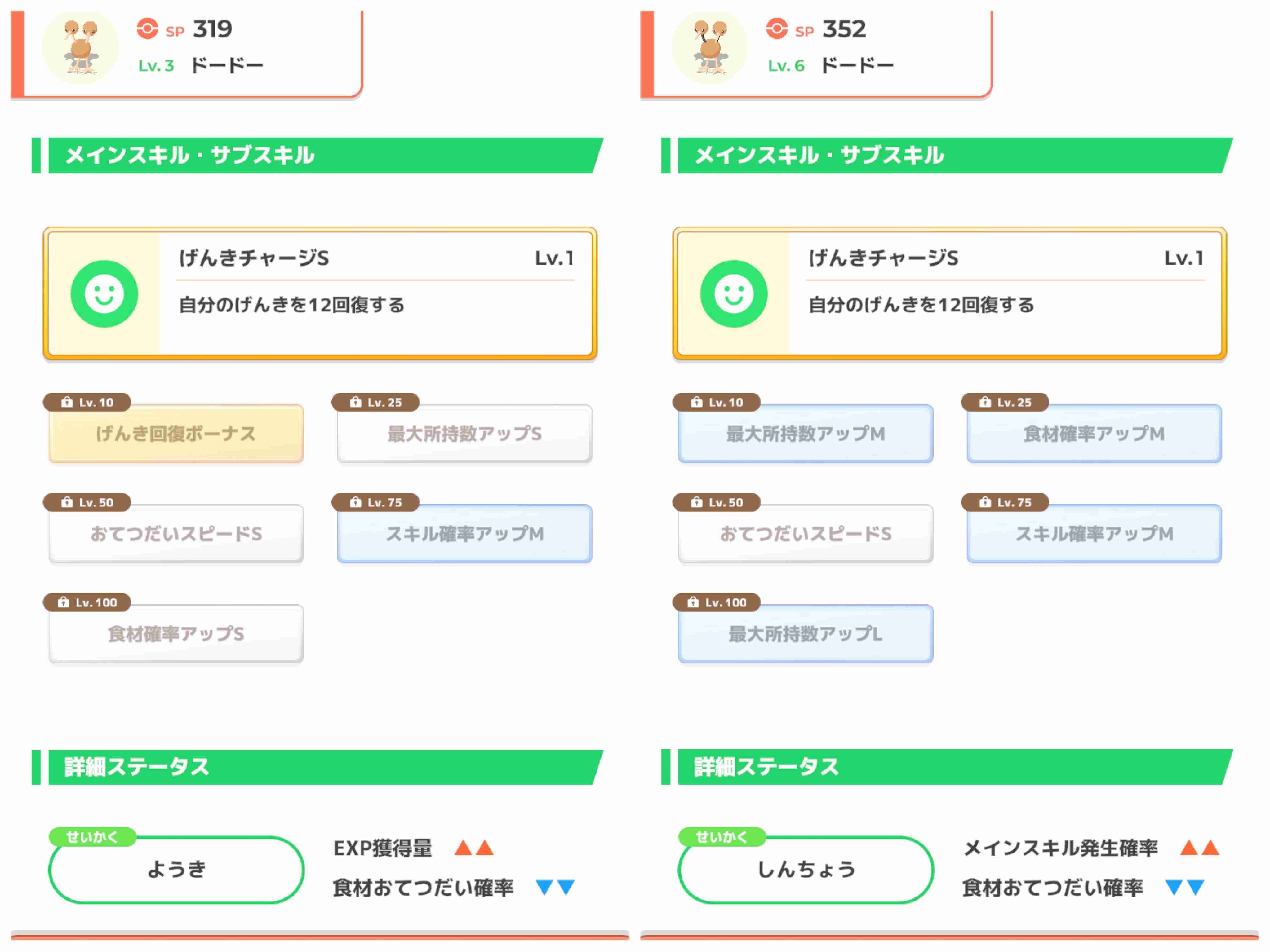The image size is (1270, 952).
Task: Tap the green smiley skill icon on right
Action: [734, 294]
